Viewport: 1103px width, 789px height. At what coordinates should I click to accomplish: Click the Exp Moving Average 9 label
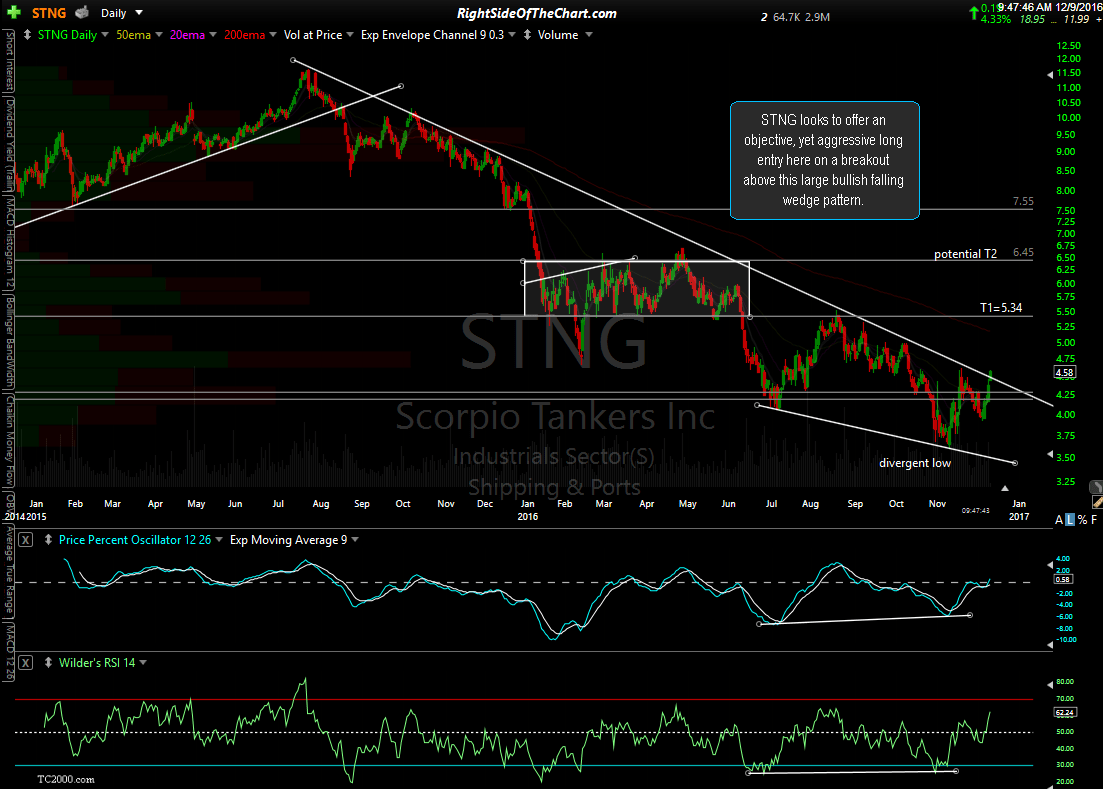point(288,539)
